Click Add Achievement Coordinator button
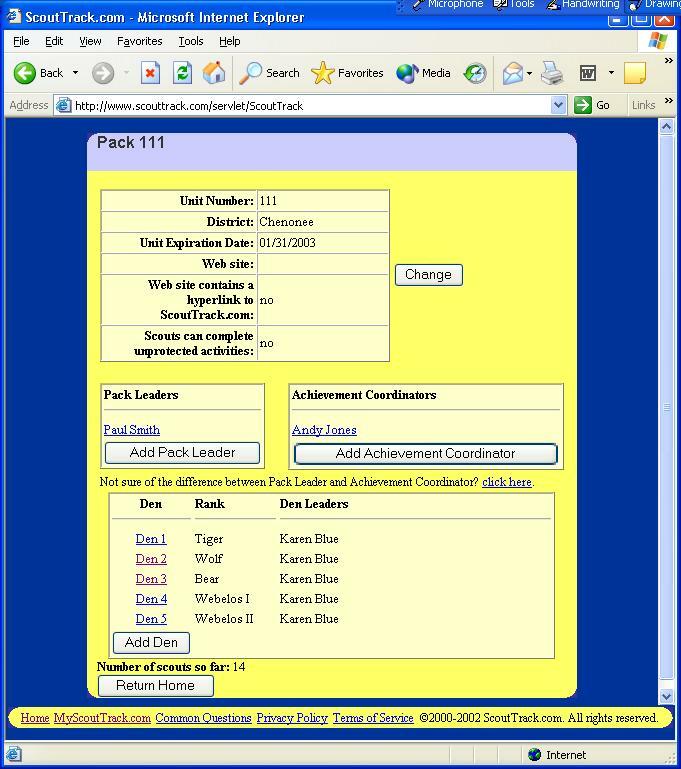The width and height of the screenshot is (681, 769). pos(426,454)
